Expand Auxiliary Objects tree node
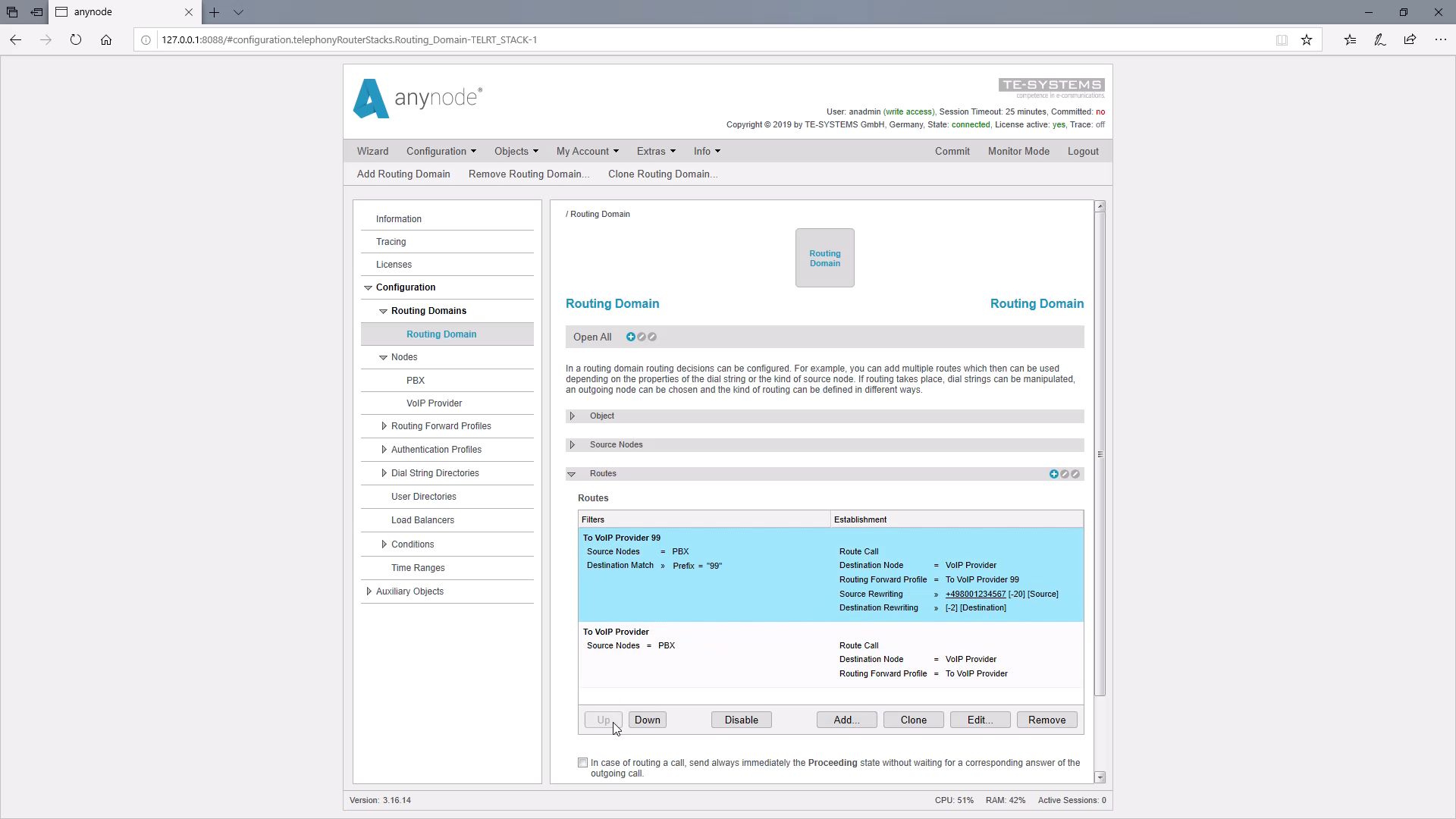Image resolution: width=1456 pixels, height=819 pixels. (369, 591)
